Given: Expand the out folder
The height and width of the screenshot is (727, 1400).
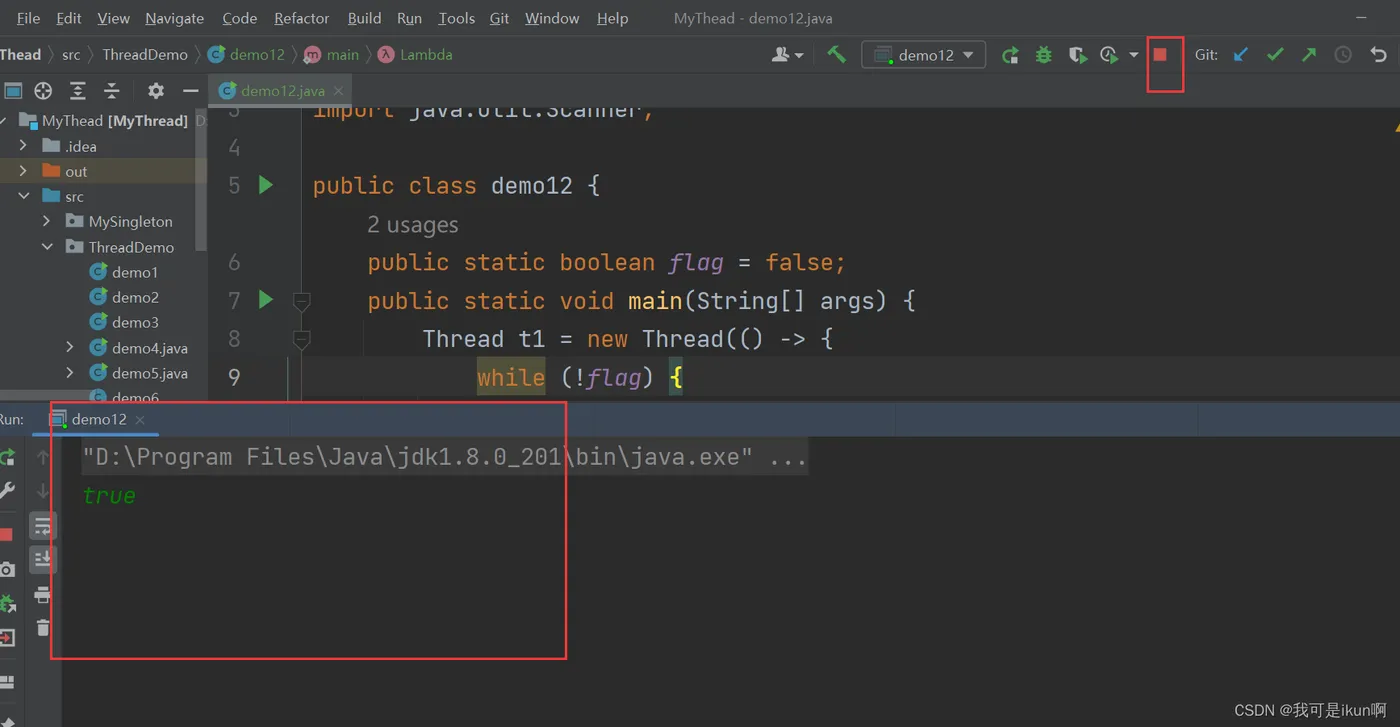Looking at the screenshot, I should (x=23, y=171).
